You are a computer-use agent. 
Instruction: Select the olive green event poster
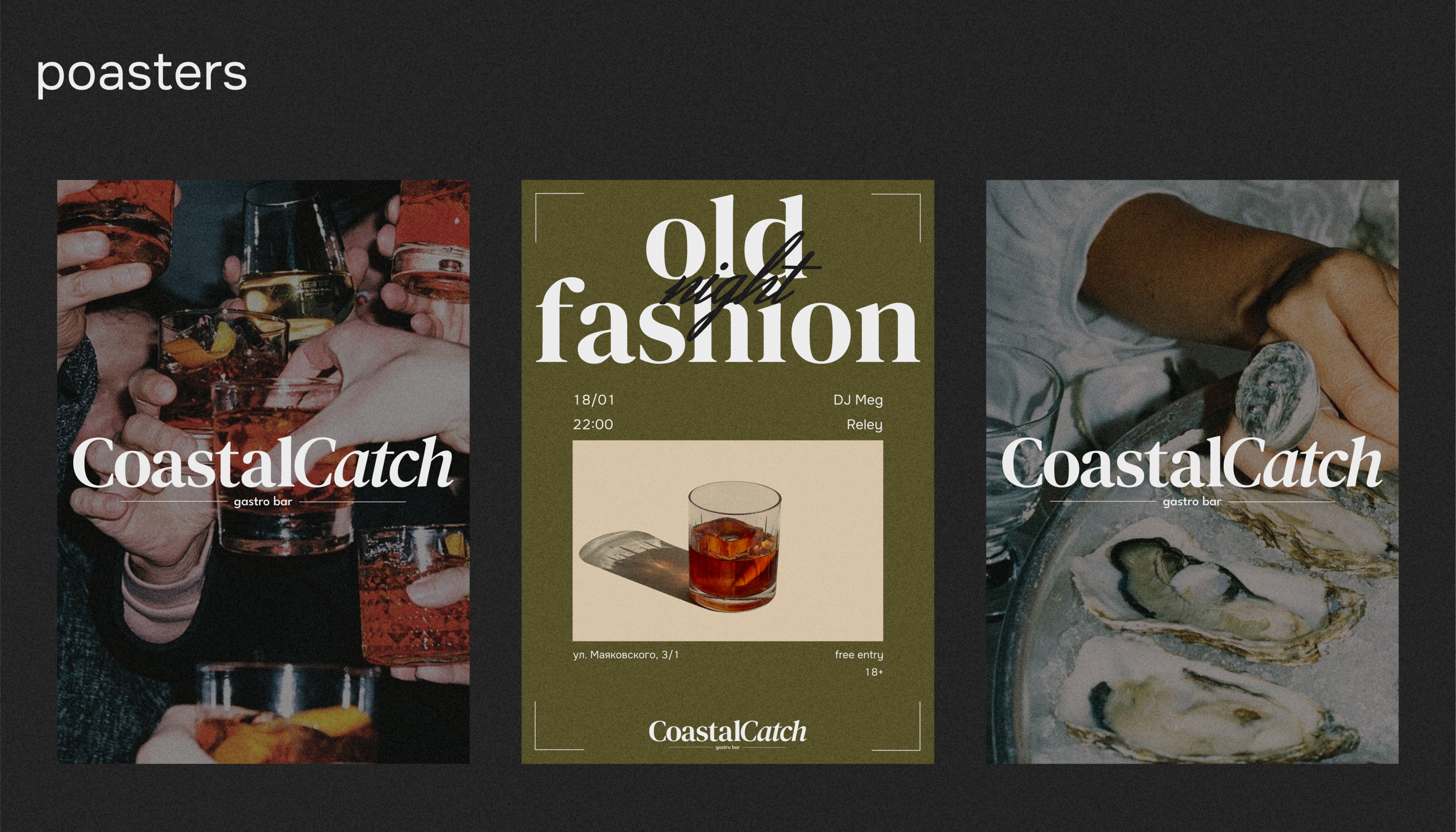click(x=728, y=472)
